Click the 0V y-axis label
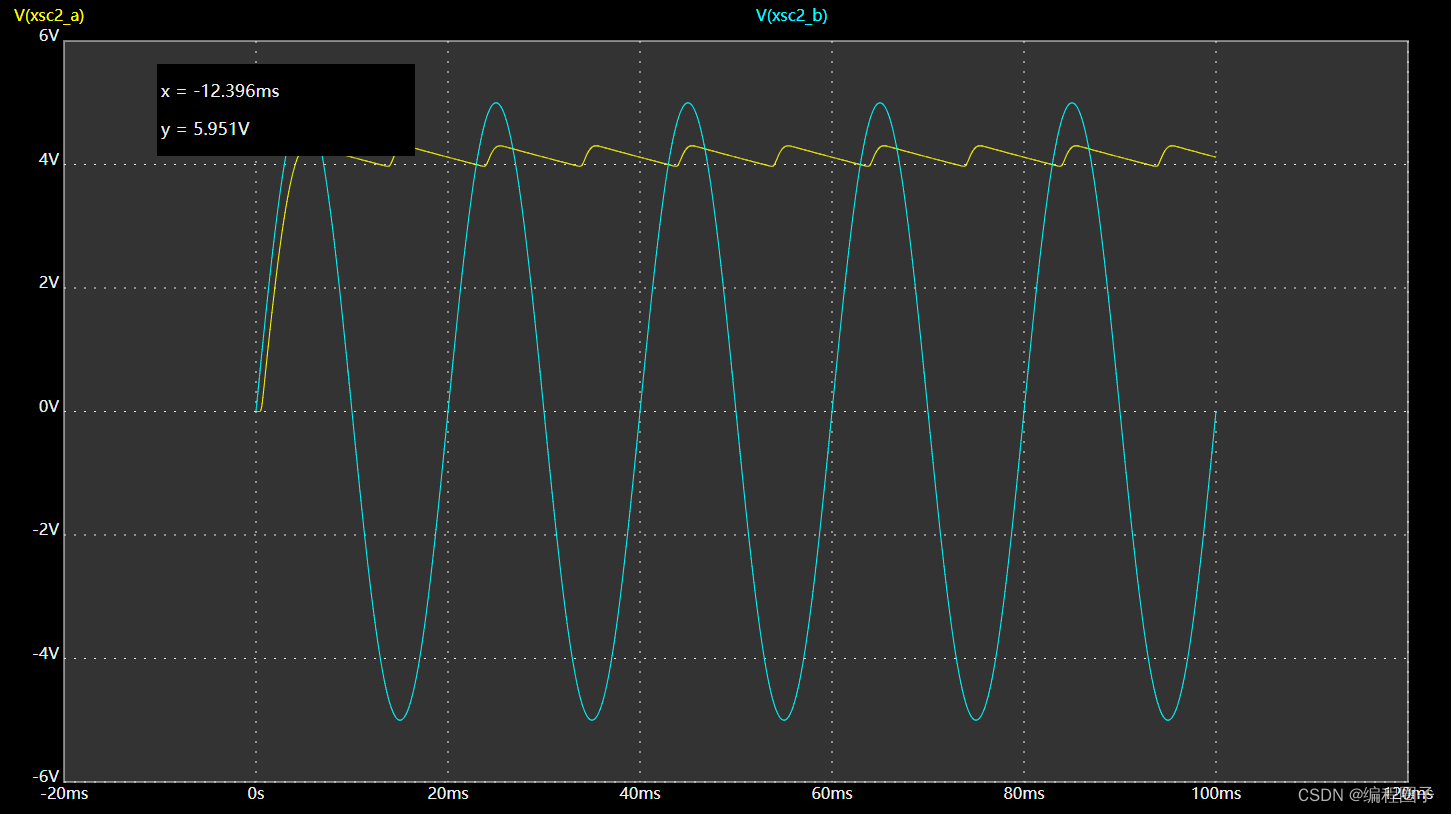 [49, 406]
